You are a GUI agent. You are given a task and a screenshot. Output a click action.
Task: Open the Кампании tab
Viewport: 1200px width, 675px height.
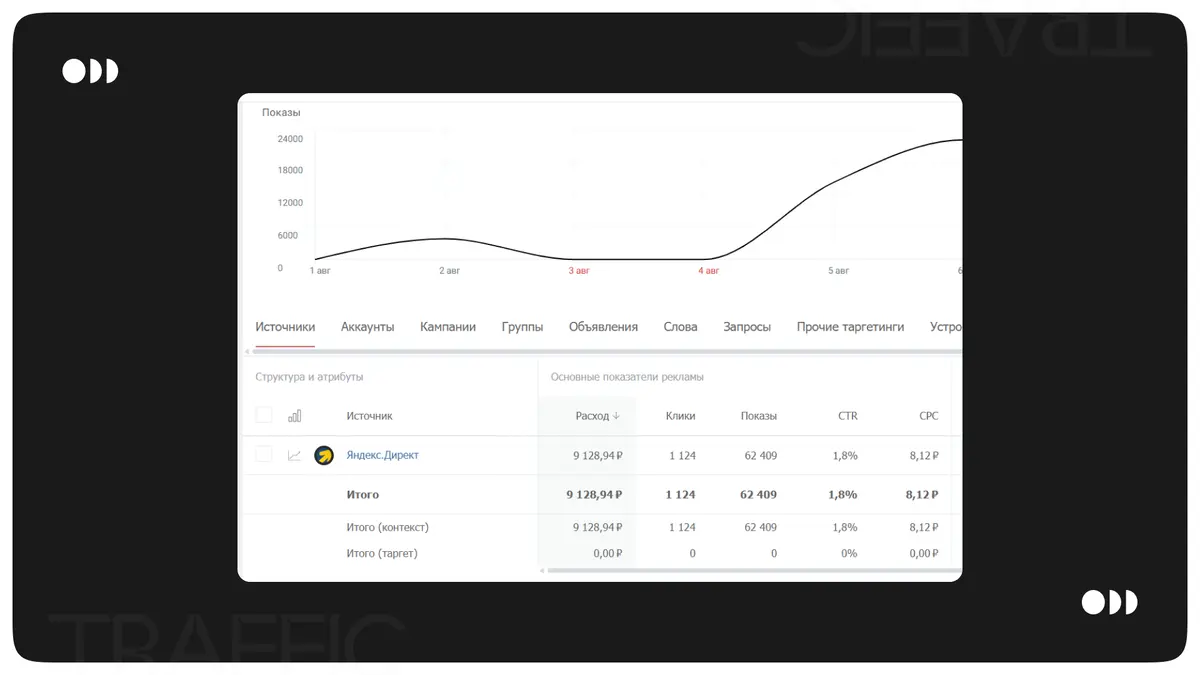pos(447,327)
